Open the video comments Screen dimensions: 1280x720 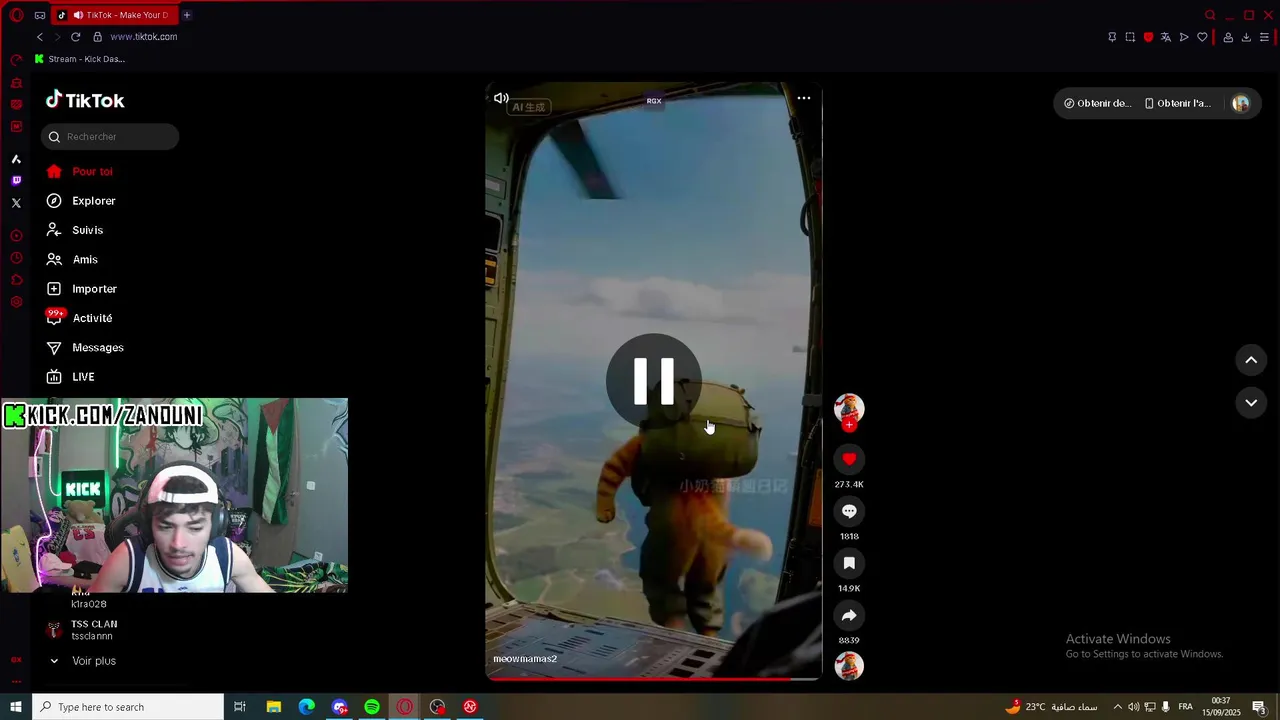(849, 511)
